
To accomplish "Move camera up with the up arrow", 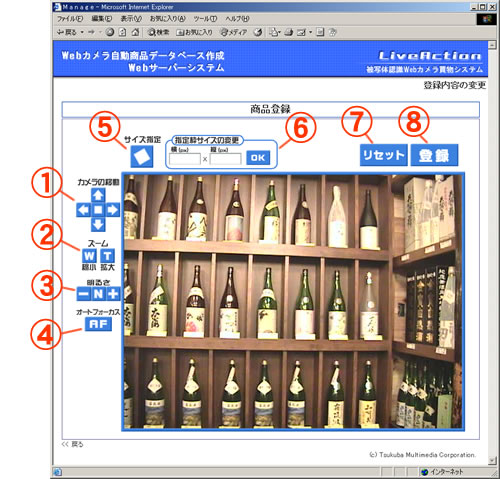I will point(98,195).
